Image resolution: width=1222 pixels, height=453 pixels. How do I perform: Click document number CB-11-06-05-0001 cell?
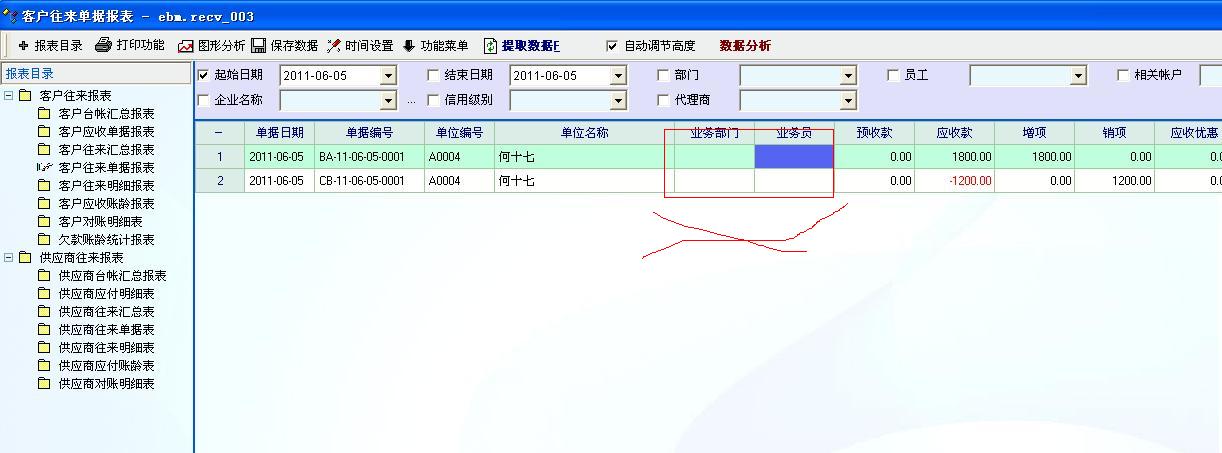(x=361, y=181)
